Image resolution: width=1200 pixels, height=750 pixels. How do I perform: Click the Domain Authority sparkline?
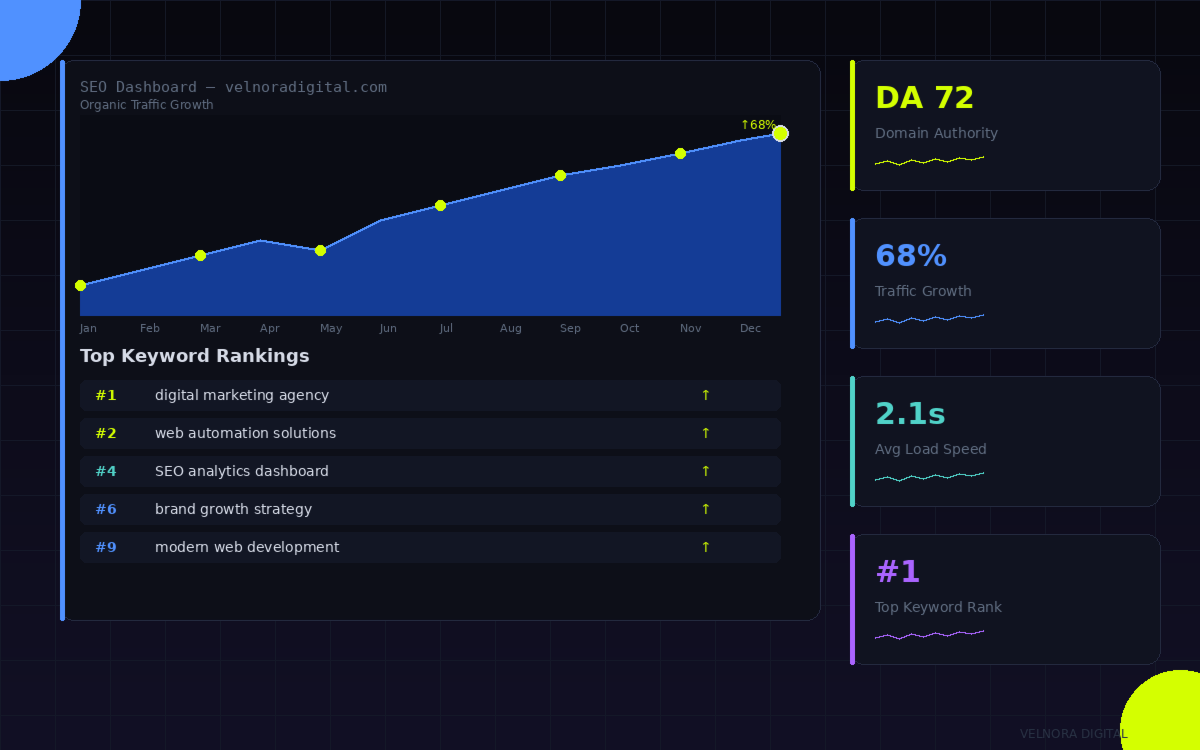point(929,160)
